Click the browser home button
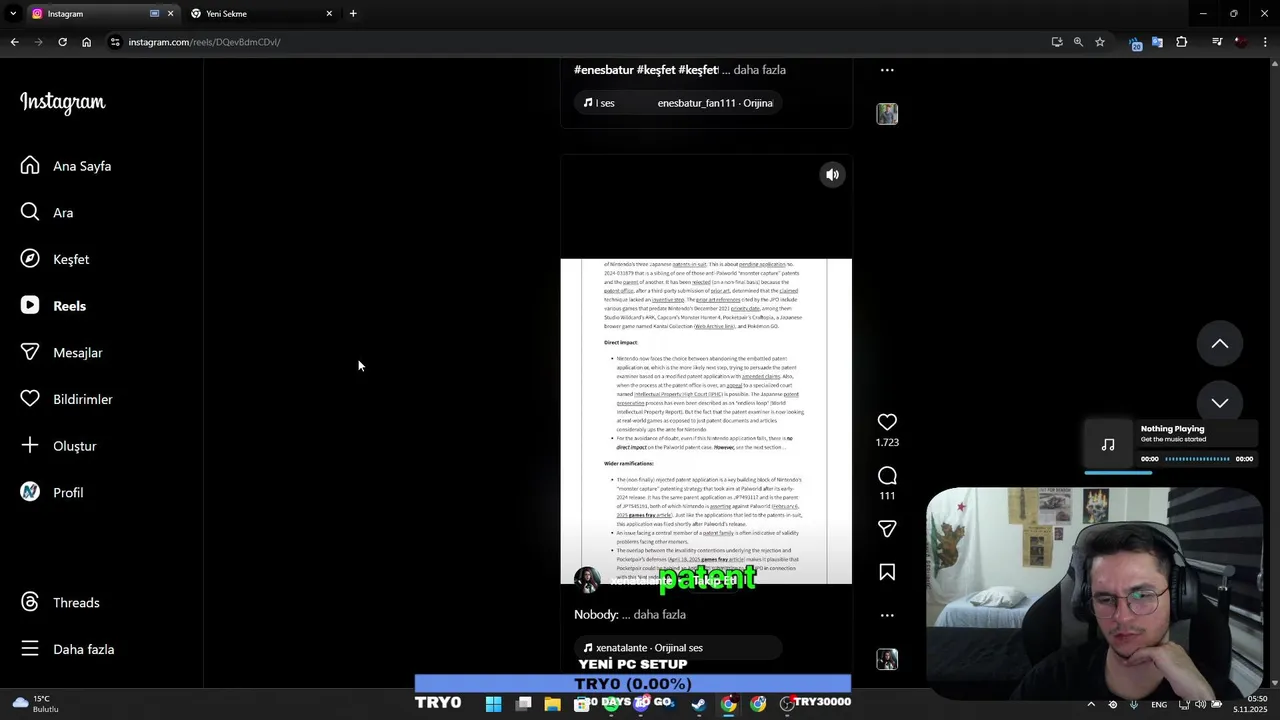The width and height of the screenshot is (1280, 720). tap(86, 42)
